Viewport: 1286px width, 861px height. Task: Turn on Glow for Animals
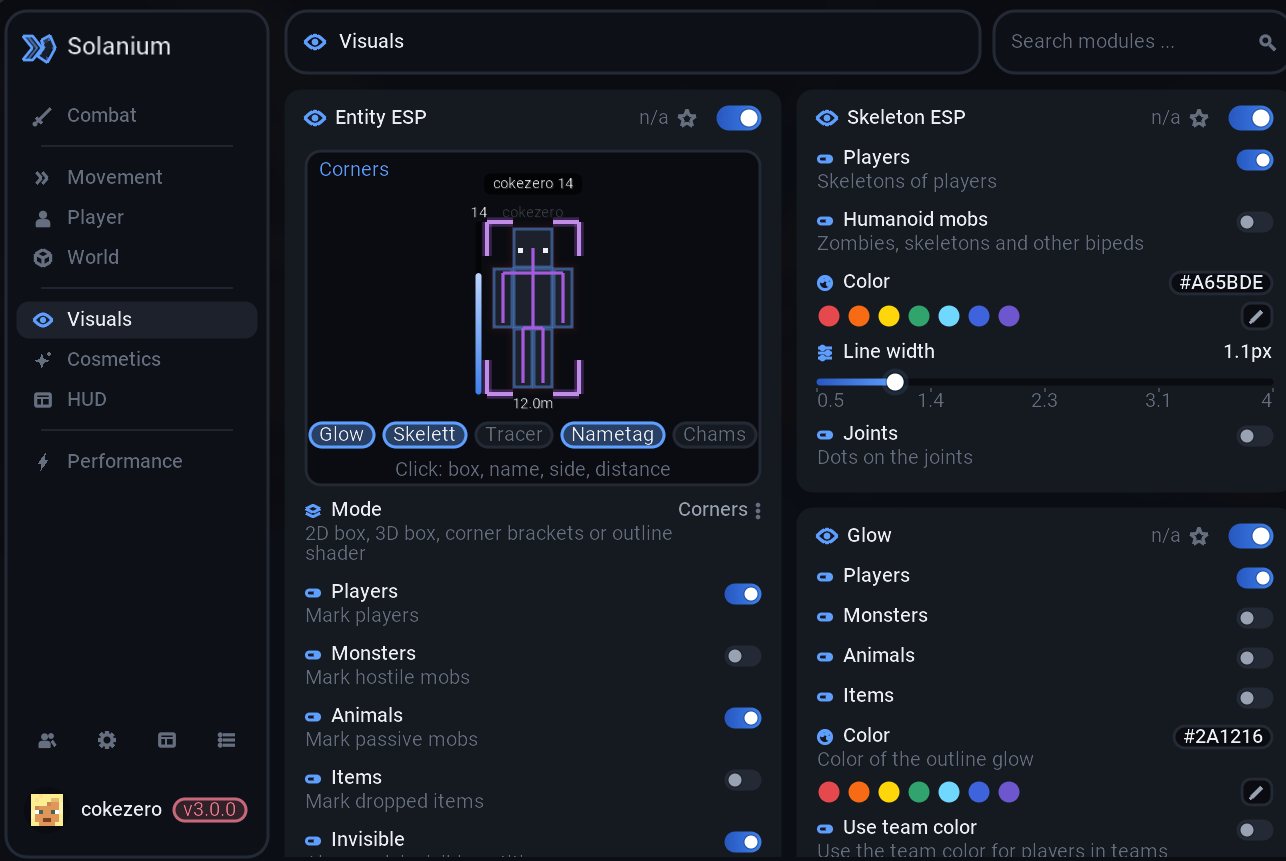pyautogui.click(x=1255, y=658)
